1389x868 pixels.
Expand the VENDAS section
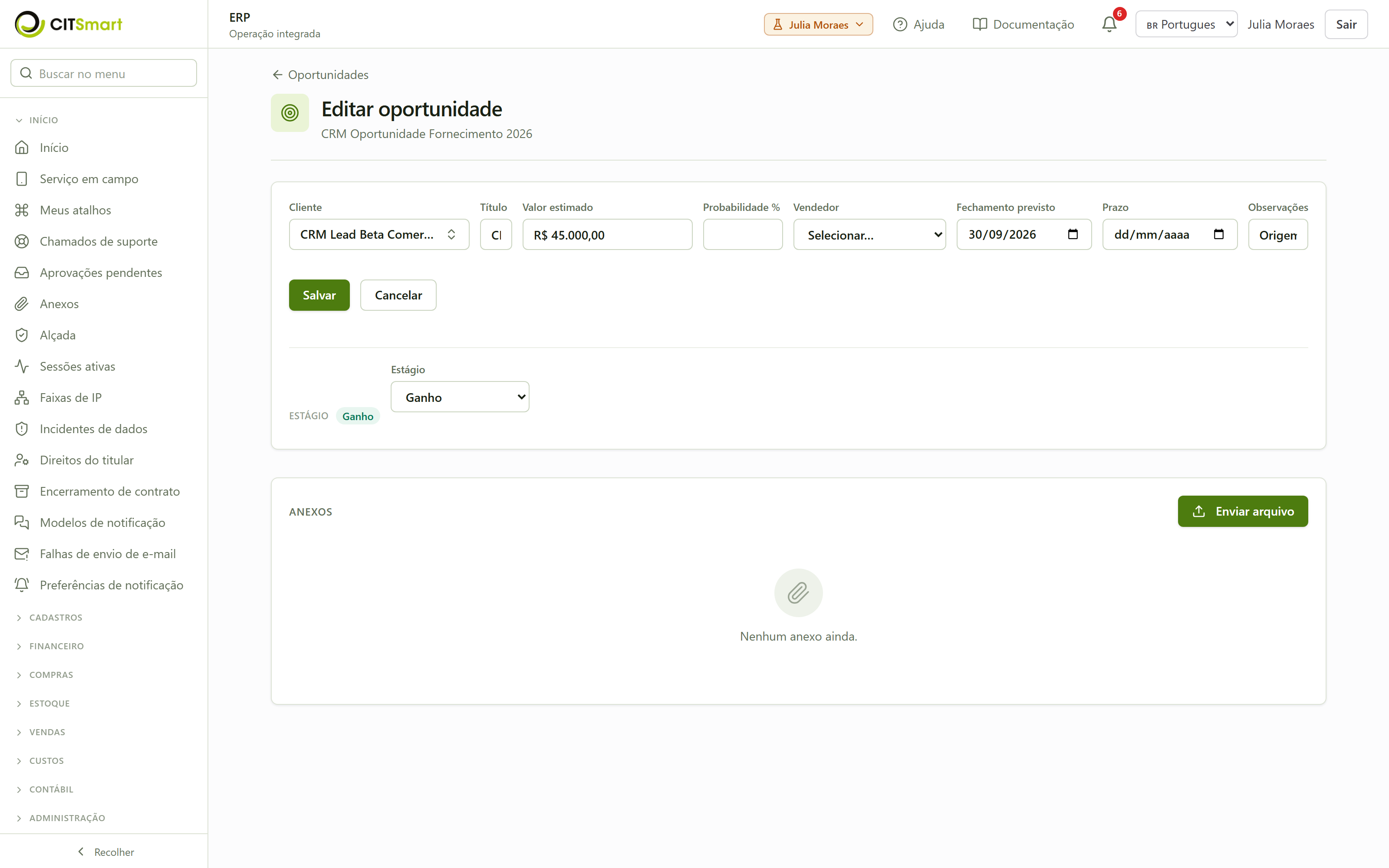[40, 733]
